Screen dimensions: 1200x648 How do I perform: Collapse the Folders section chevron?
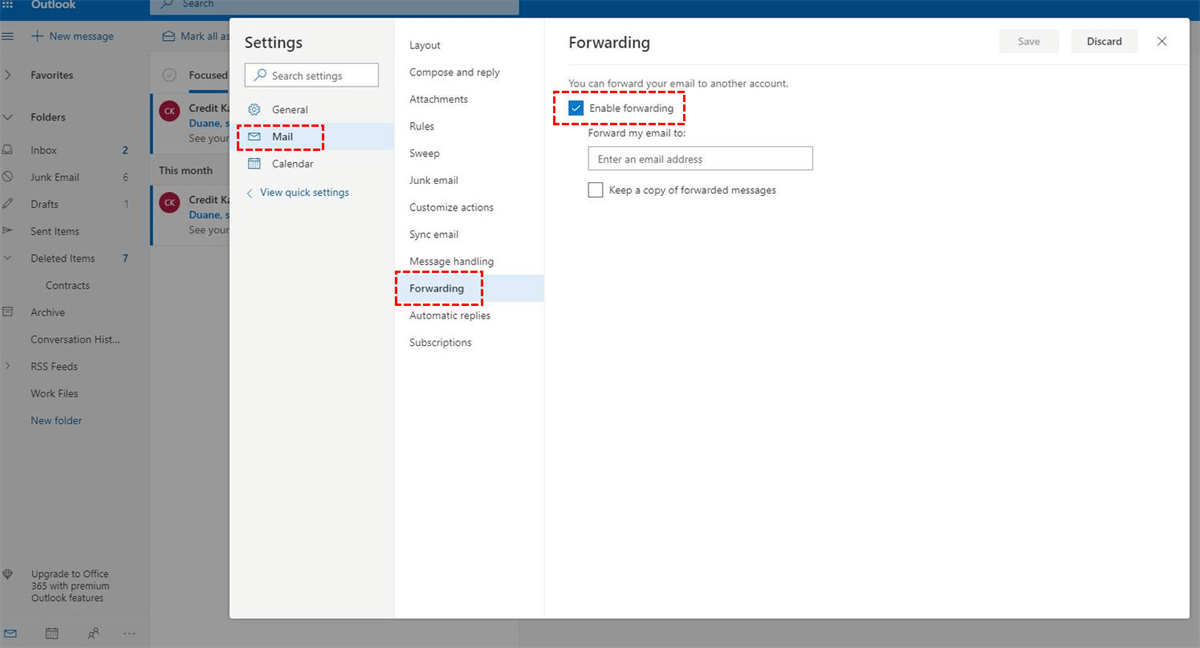(8, 117)
